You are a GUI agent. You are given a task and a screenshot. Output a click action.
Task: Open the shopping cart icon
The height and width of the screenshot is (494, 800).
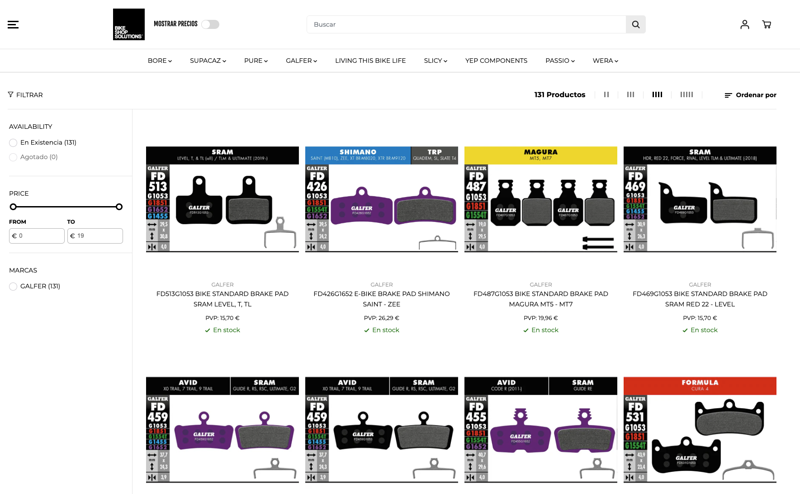tap(766, 24)
